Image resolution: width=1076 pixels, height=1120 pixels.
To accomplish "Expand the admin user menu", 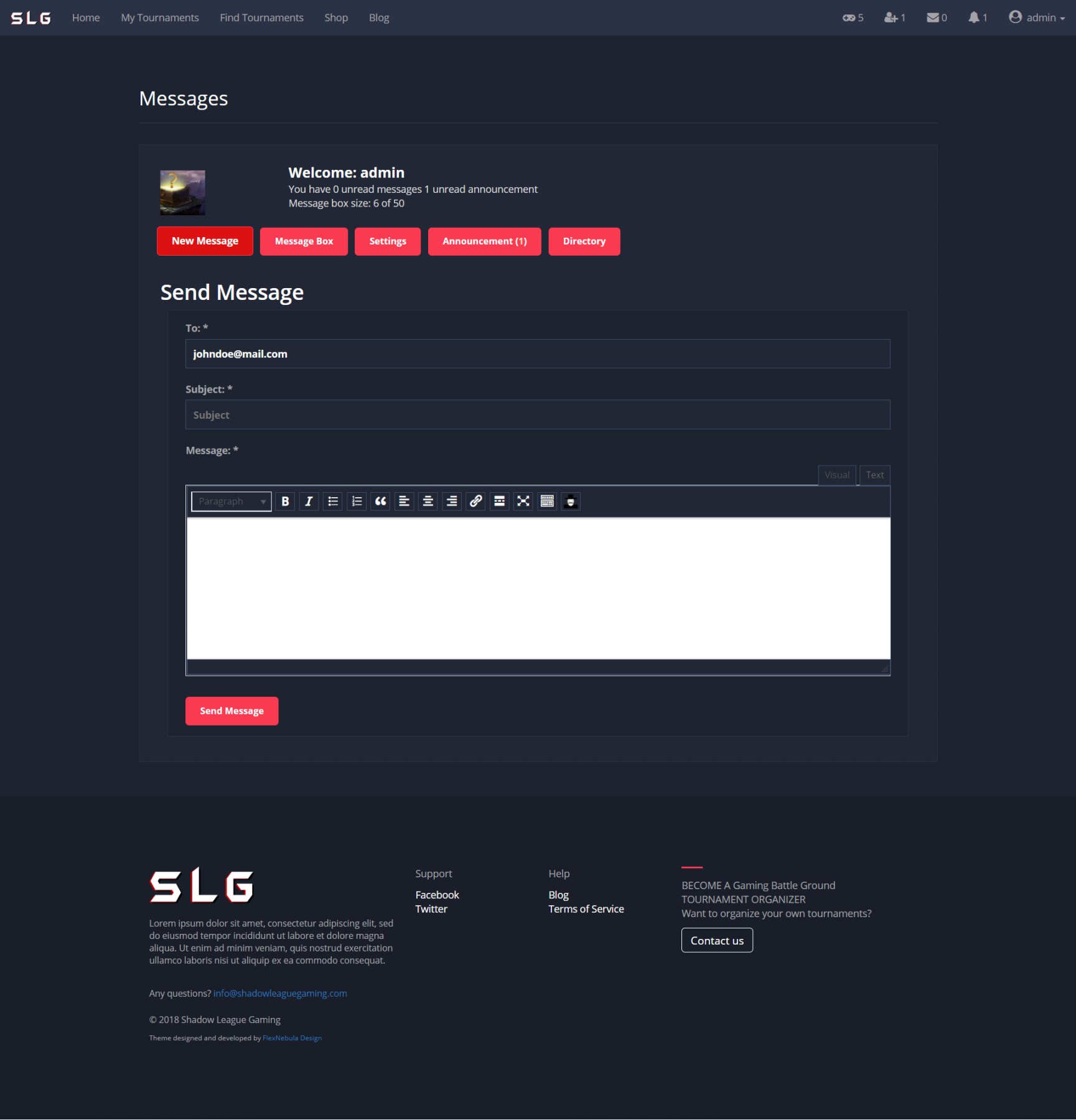I will pyautogui.click(x=1036, y=18).
